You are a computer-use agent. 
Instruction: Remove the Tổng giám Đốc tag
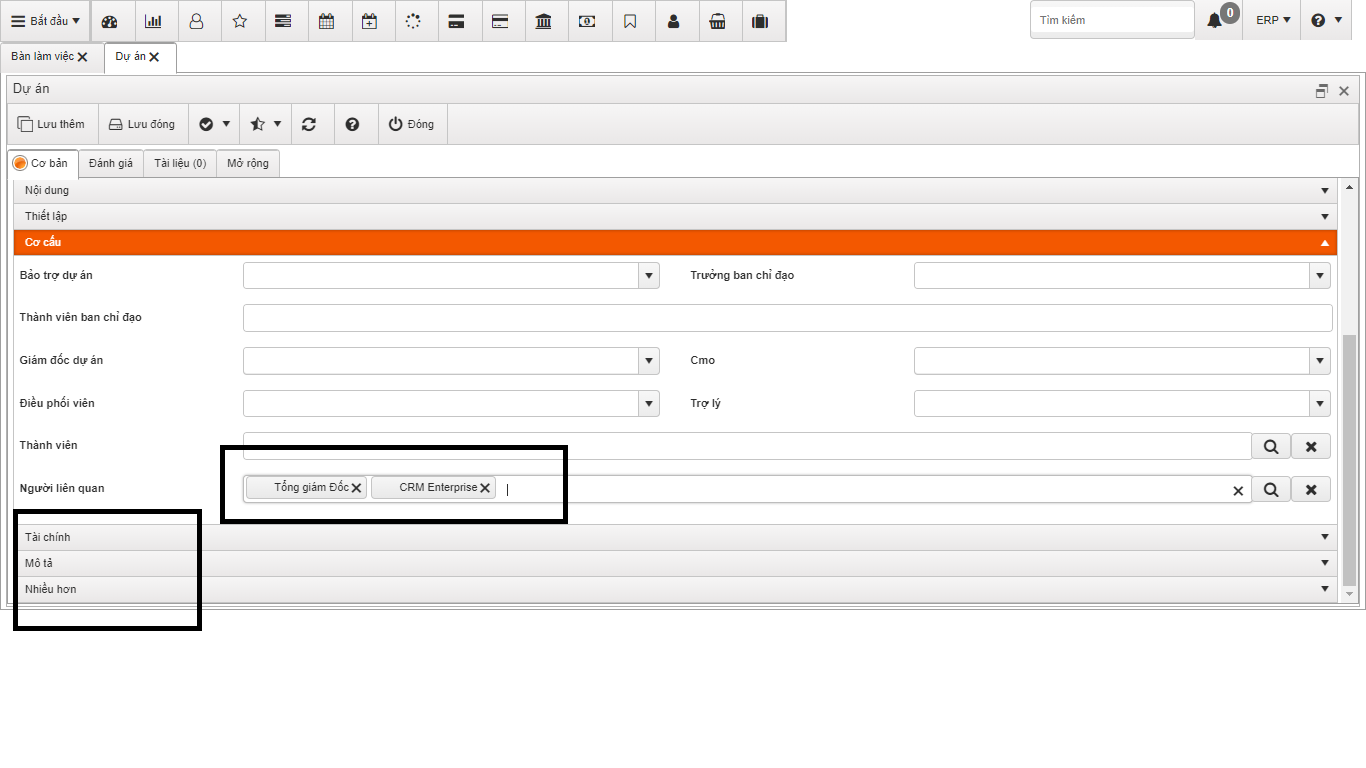coord(356,488)
